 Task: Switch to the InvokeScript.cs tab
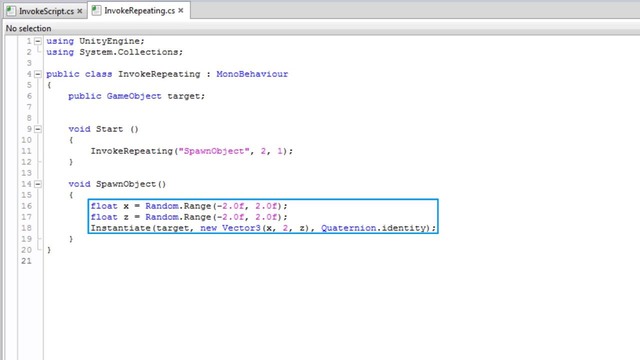coord(45,11)
